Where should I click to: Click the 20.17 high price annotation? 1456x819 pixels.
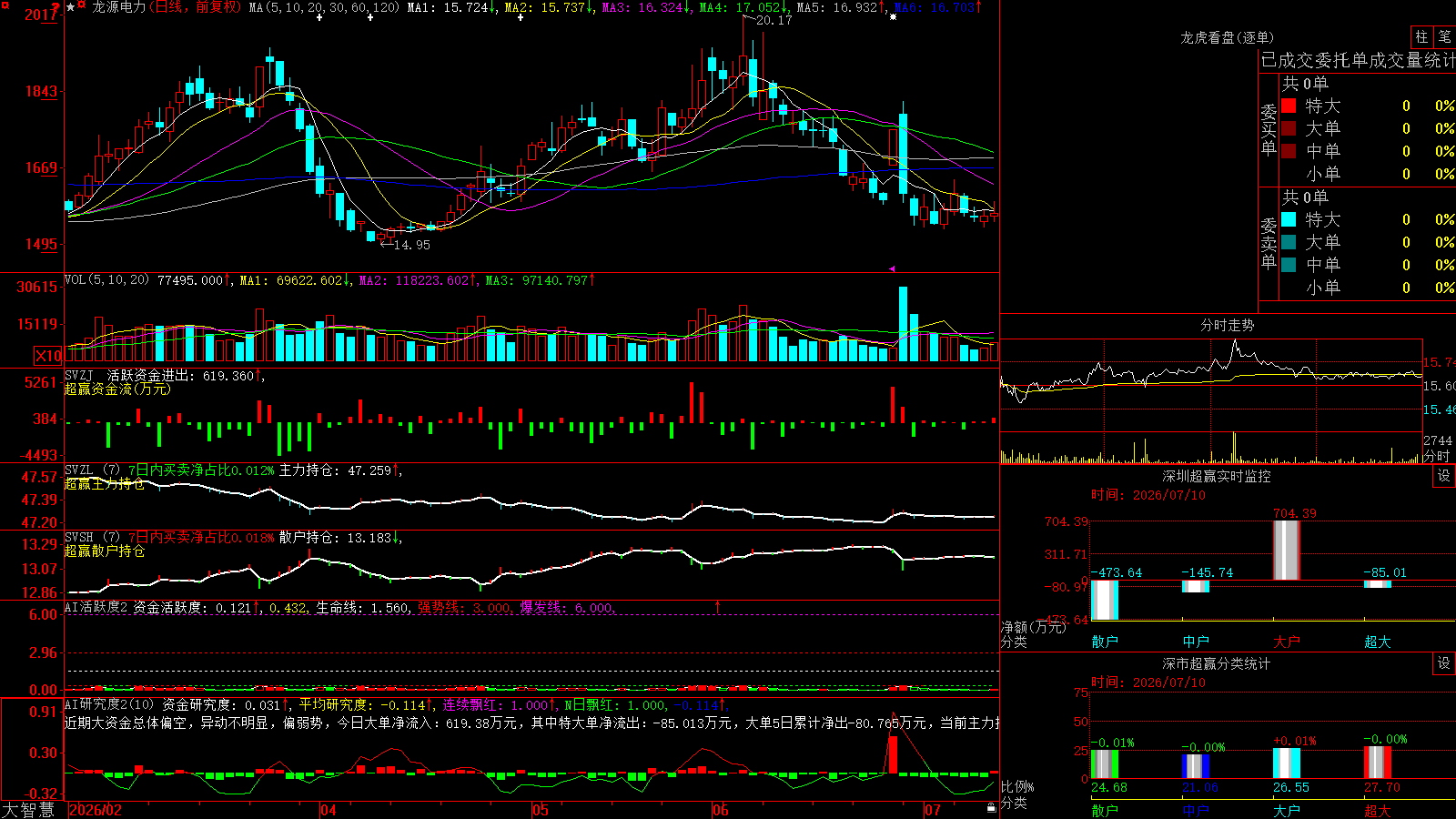pos(773,20)
